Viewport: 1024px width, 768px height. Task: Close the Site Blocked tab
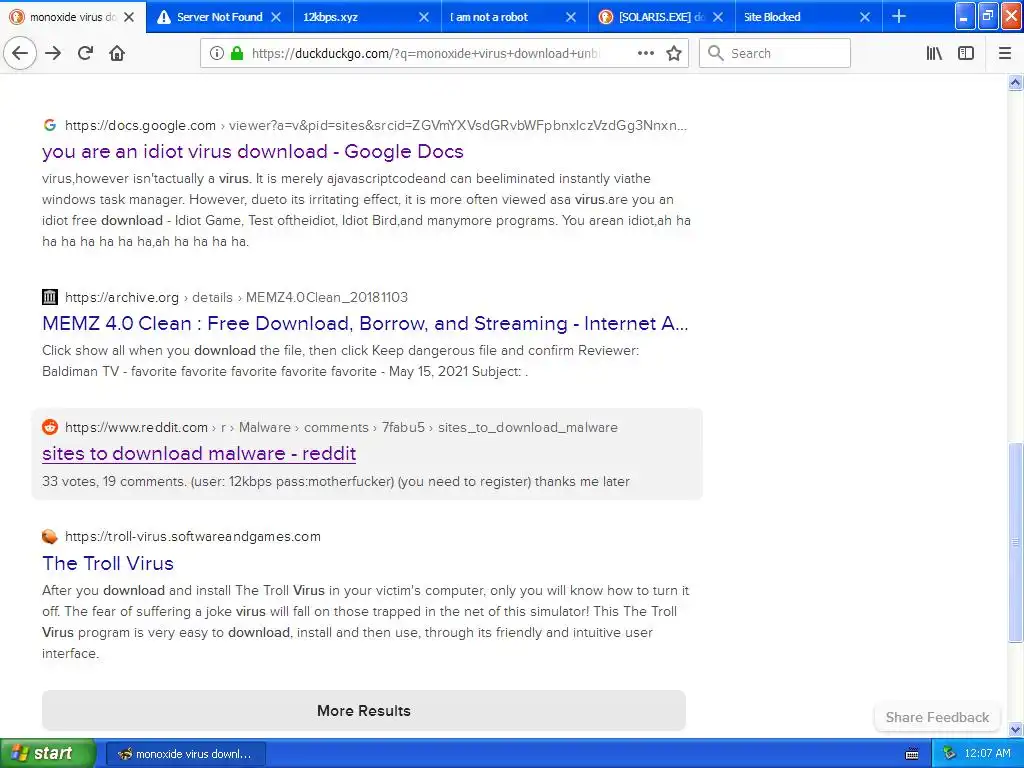865,17
